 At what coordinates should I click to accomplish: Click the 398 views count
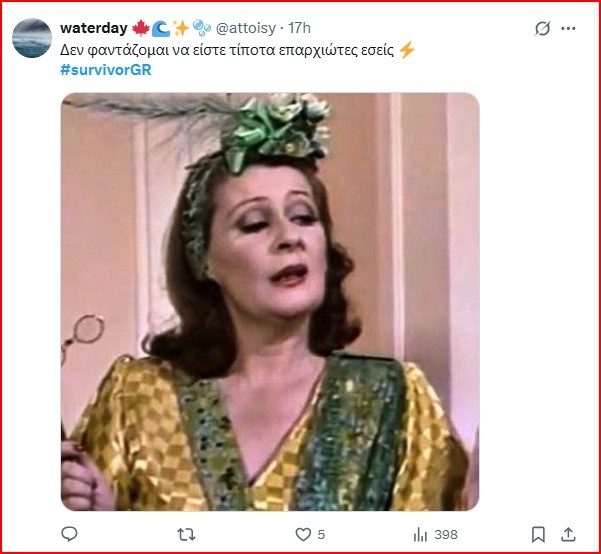click(x=444, y=535)
